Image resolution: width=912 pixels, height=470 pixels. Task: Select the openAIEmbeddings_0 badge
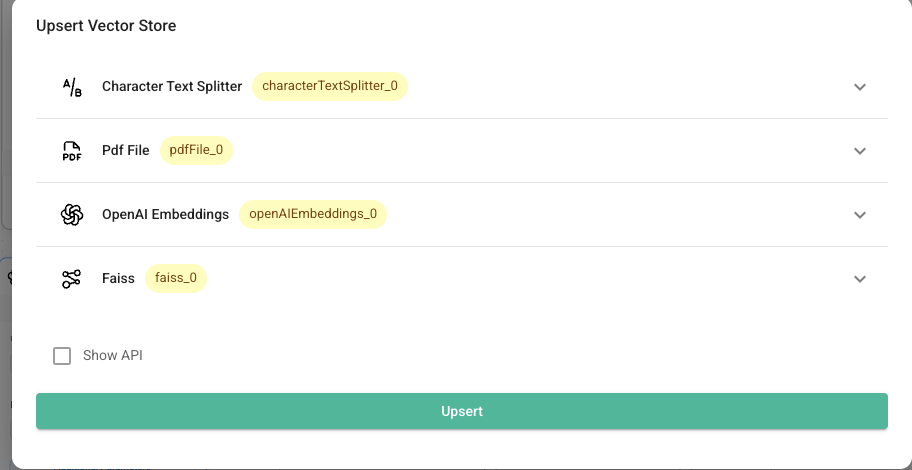313,214
